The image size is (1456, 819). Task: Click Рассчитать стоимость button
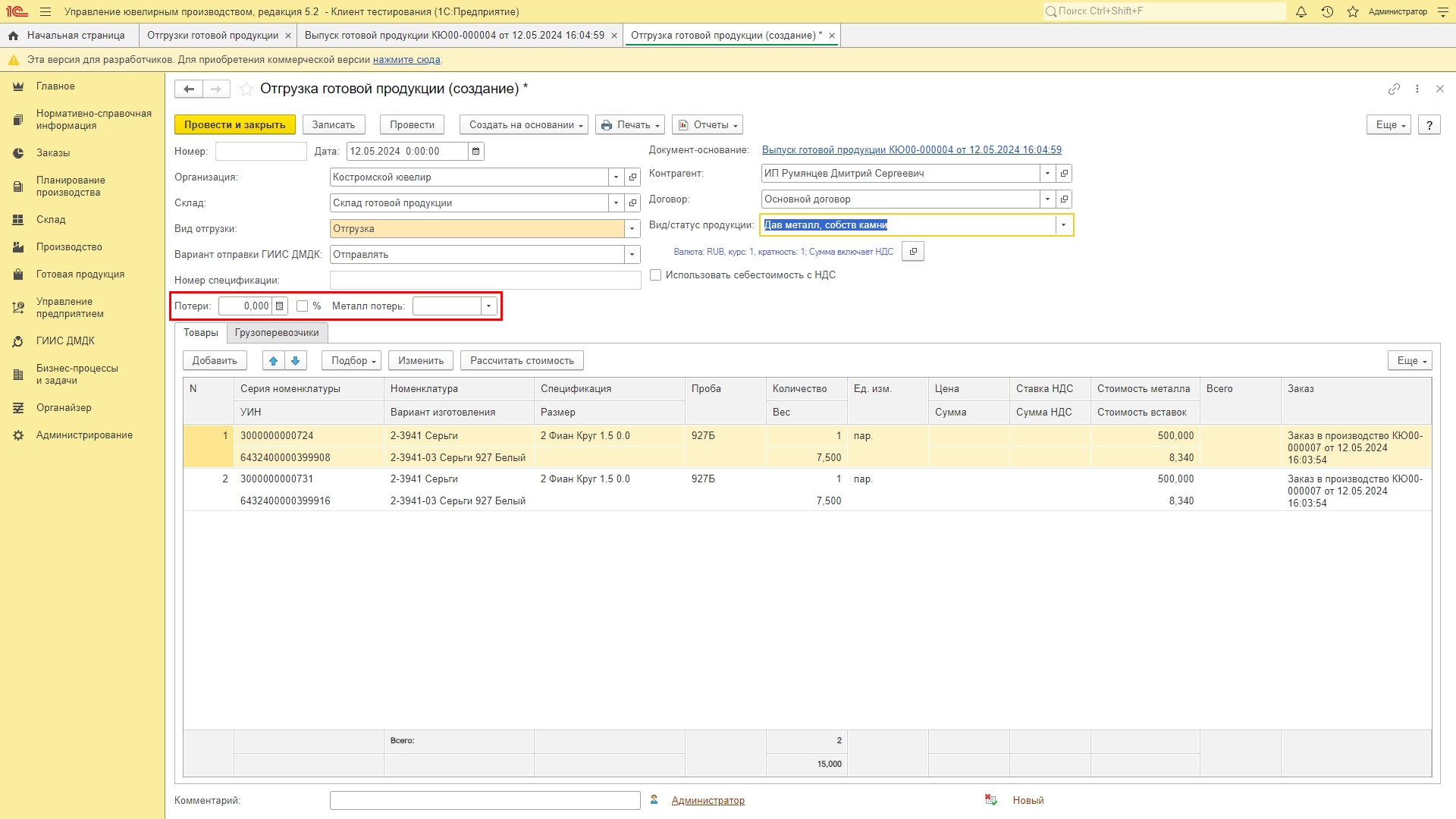click(522, 361)
